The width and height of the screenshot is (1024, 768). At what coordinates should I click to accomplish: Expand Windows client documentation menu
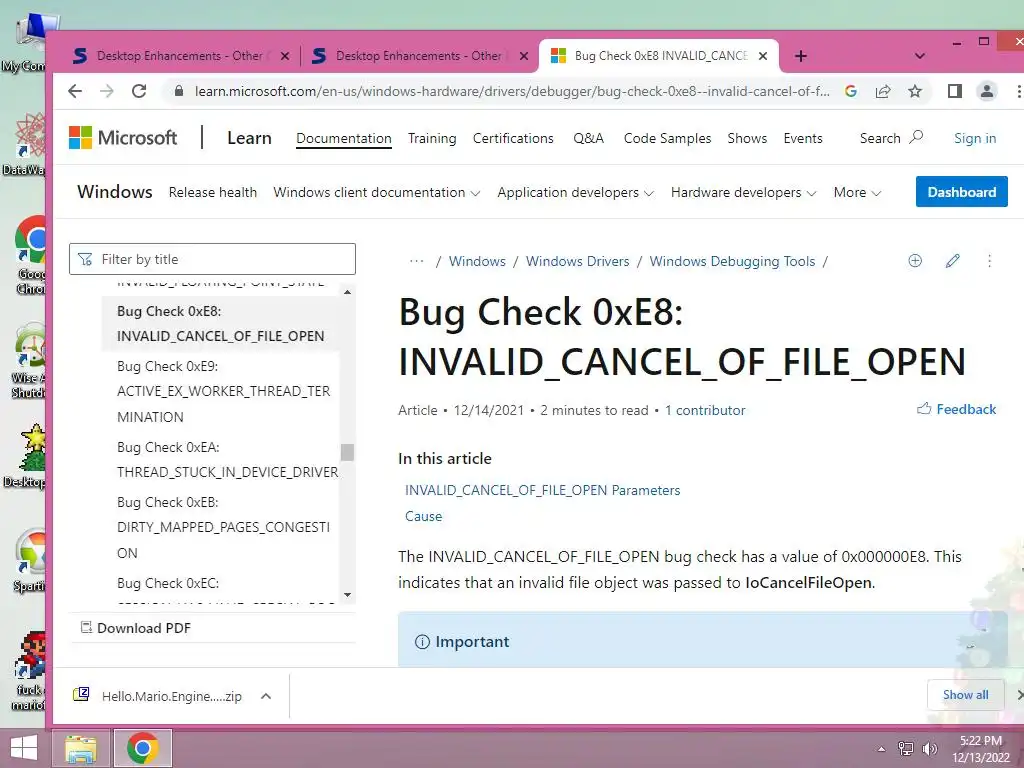(377, 193)
